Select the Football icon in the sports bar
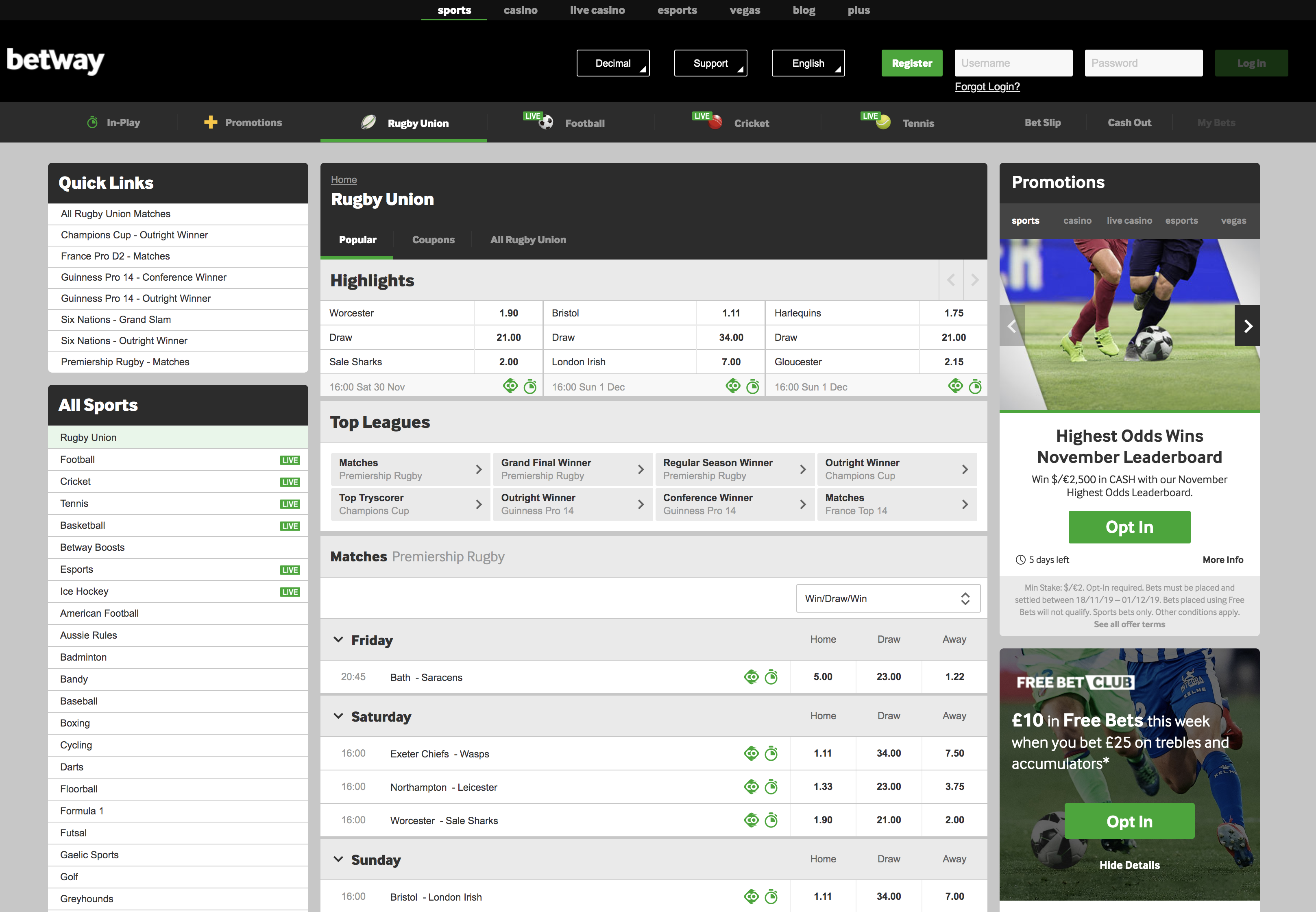The image size is (1316, 912). pyautogui.click(x=545, y=122)
